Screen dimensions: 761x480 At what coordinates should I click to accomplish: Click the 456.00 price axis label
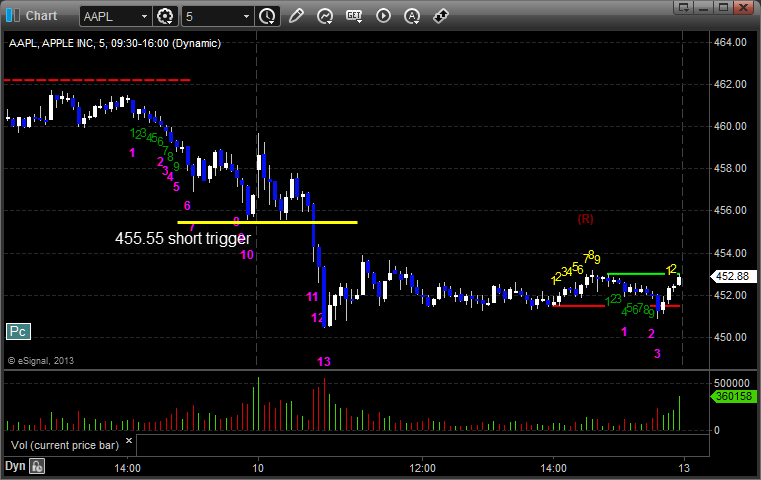point(730,210)
